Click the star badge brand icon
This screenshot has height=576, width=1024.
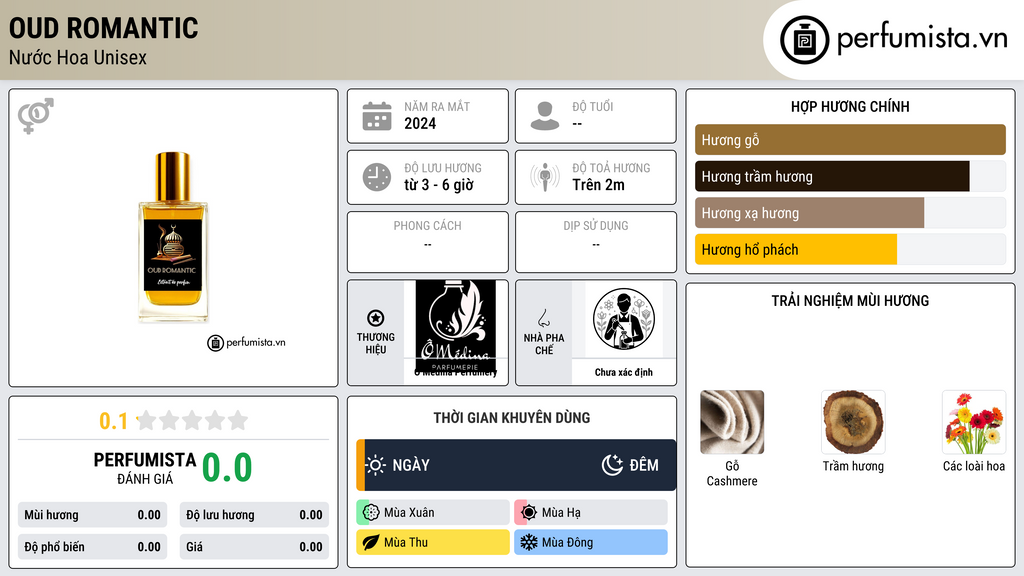tap(376, 318)
